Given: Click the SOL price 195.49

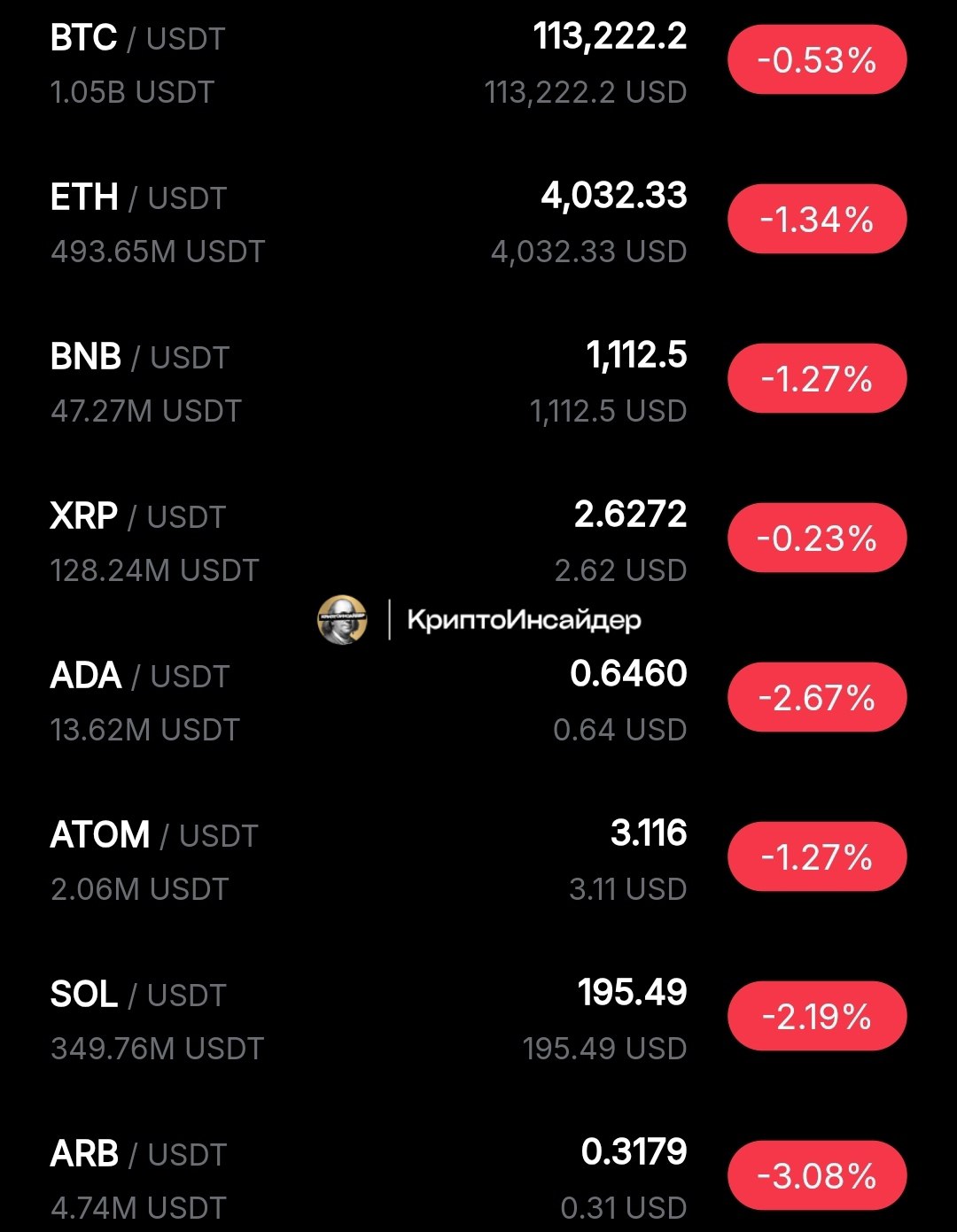Looking at the screenshot, I should coord(632,993).
